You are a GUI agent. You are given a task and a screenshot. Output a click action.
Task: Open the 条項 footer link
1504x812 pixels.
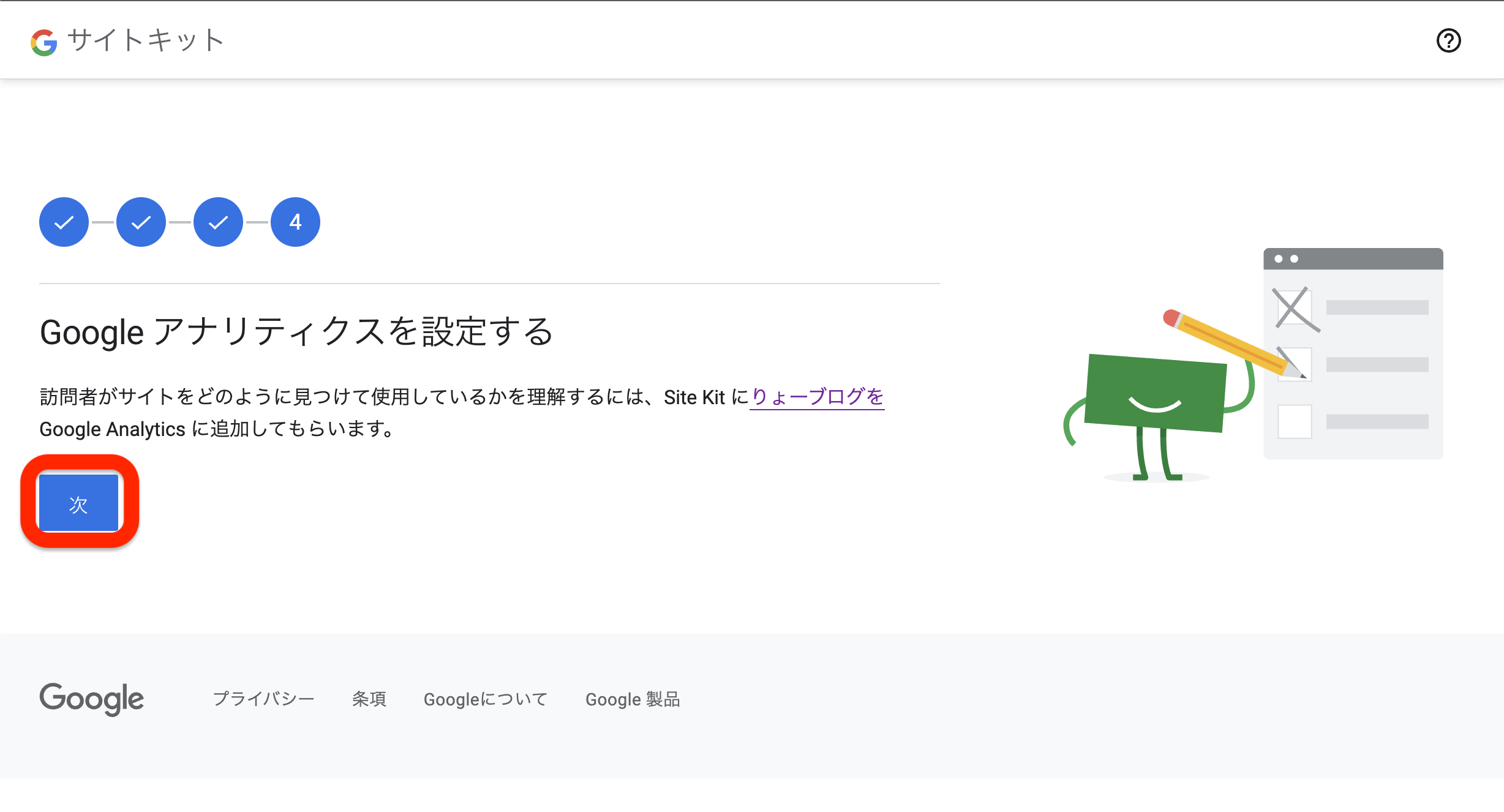(x=369, y=699)
